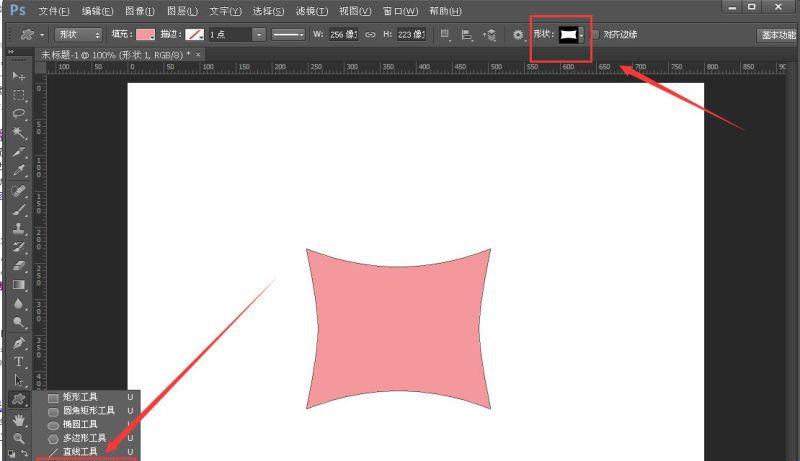The height and width of the screenshot is (461, 800).
Task: Select the Eyedropper tool
Action: 18,170
